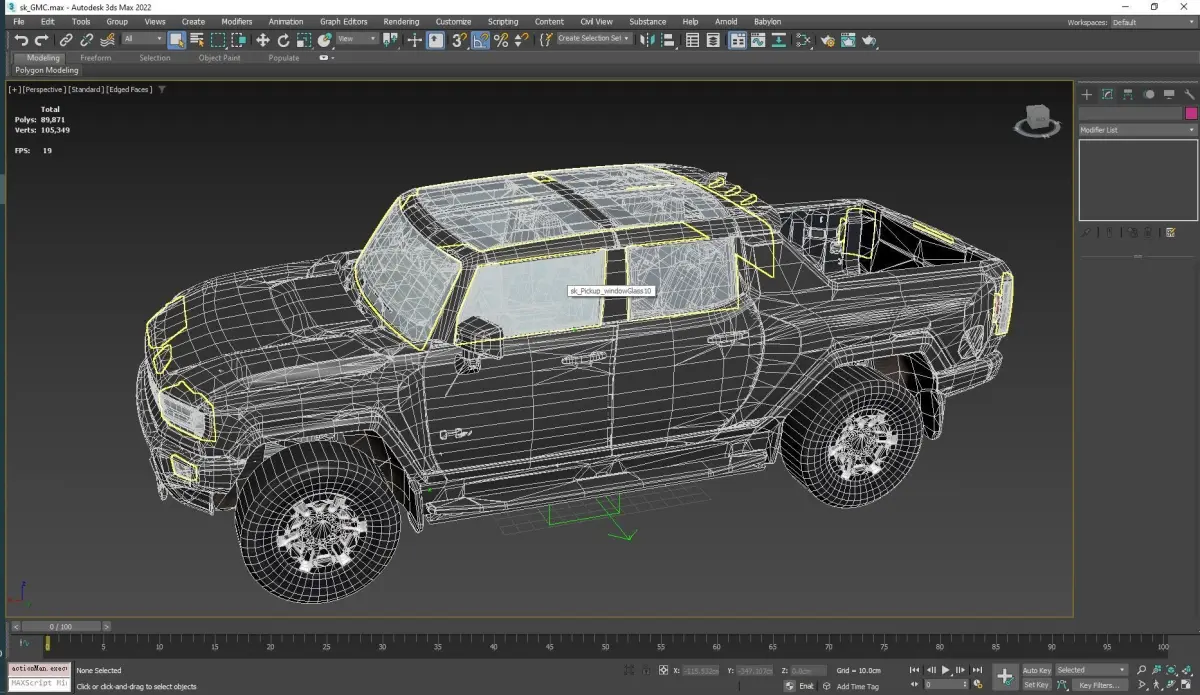The image size is (1200, 695).
Task: Toggle the Percent Snap button
Action: [x=501, y=40]
